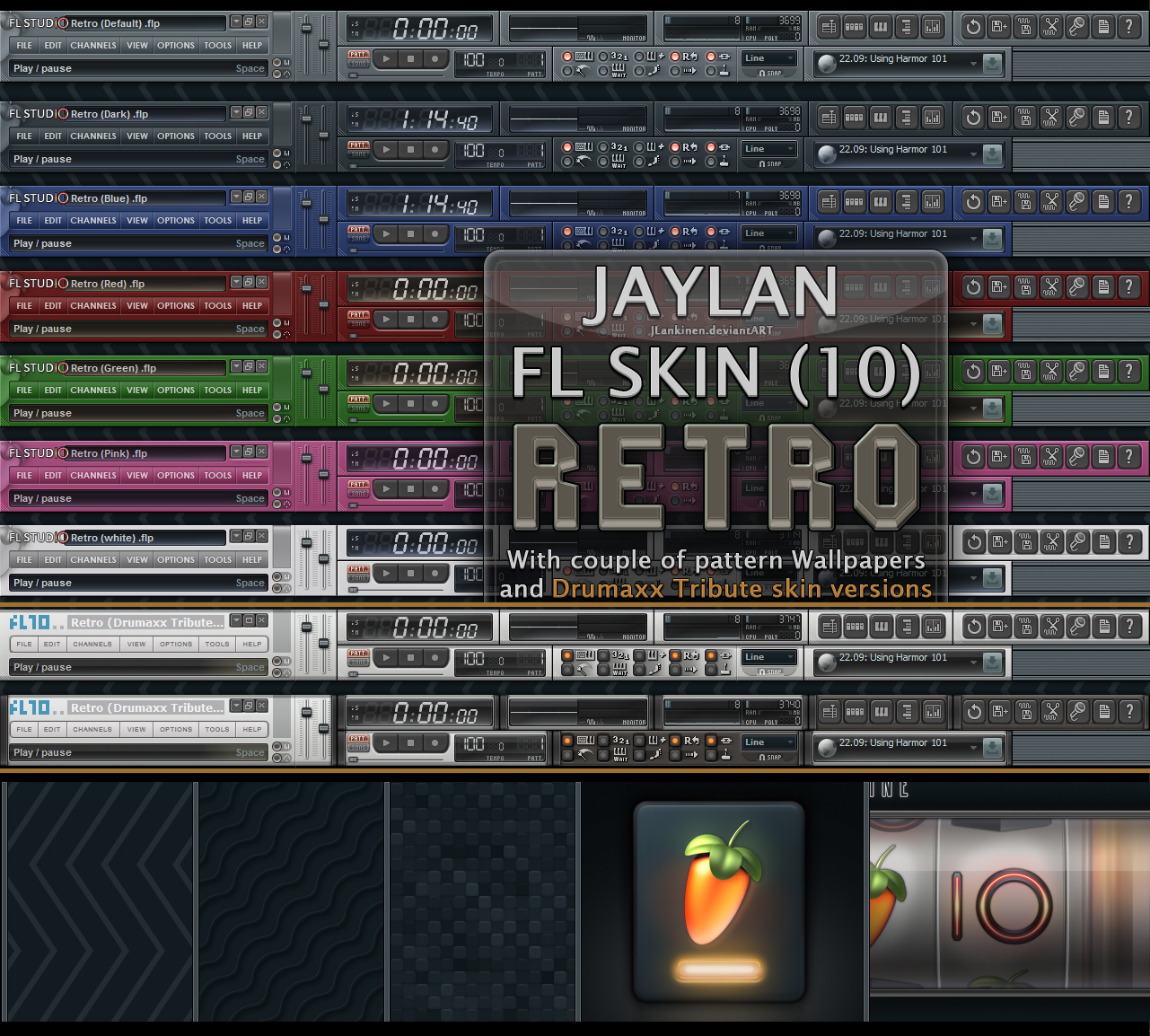
Task: Click help question mark in Retro (white)
Action: [1129, 542]
